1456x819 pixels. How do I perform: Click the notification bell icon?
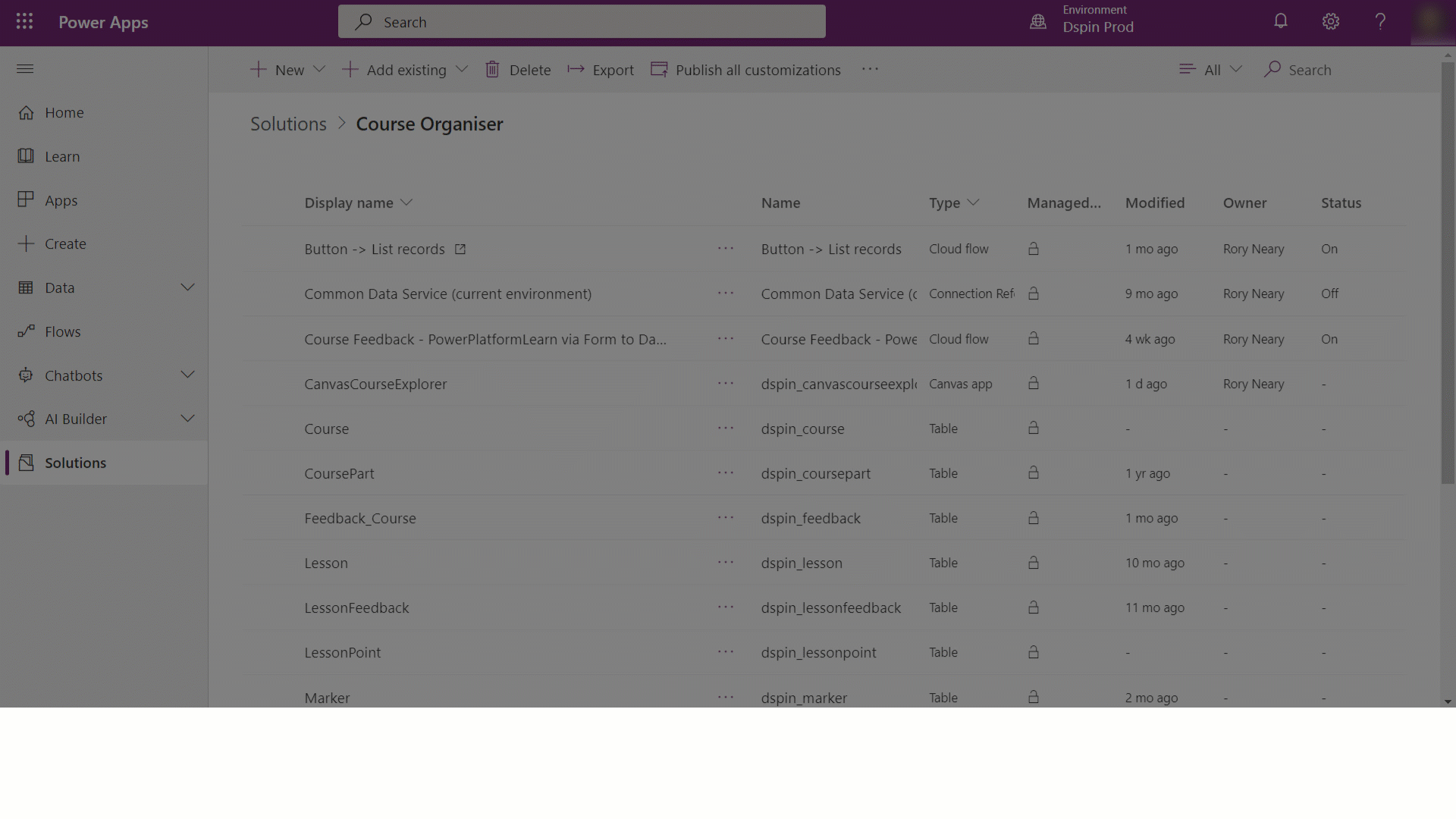(1281, 22)
